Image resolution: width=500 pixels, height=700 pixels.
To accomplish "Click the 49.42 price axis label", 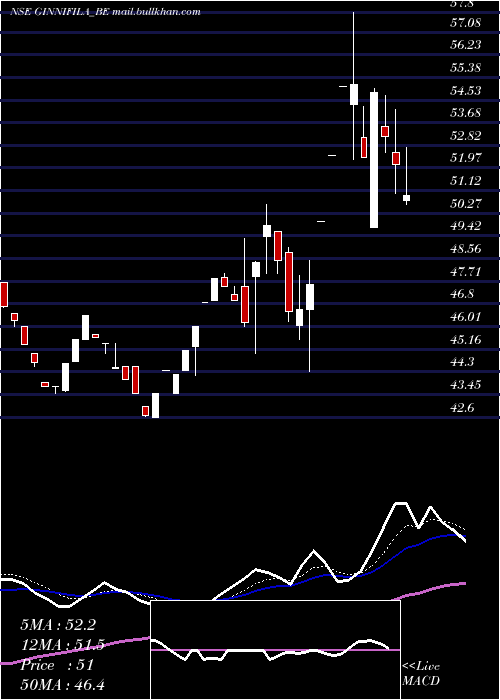I will (x=466, y=225).
